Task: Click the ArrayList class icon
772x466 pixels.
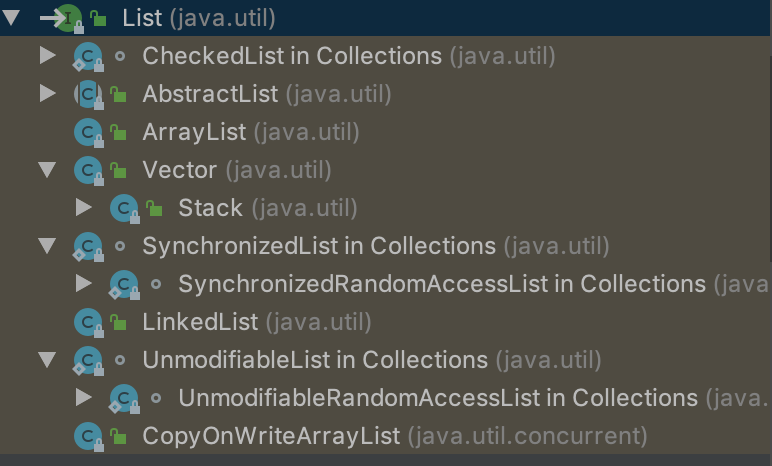Action: pyautogui.click(x=88, y=132)
